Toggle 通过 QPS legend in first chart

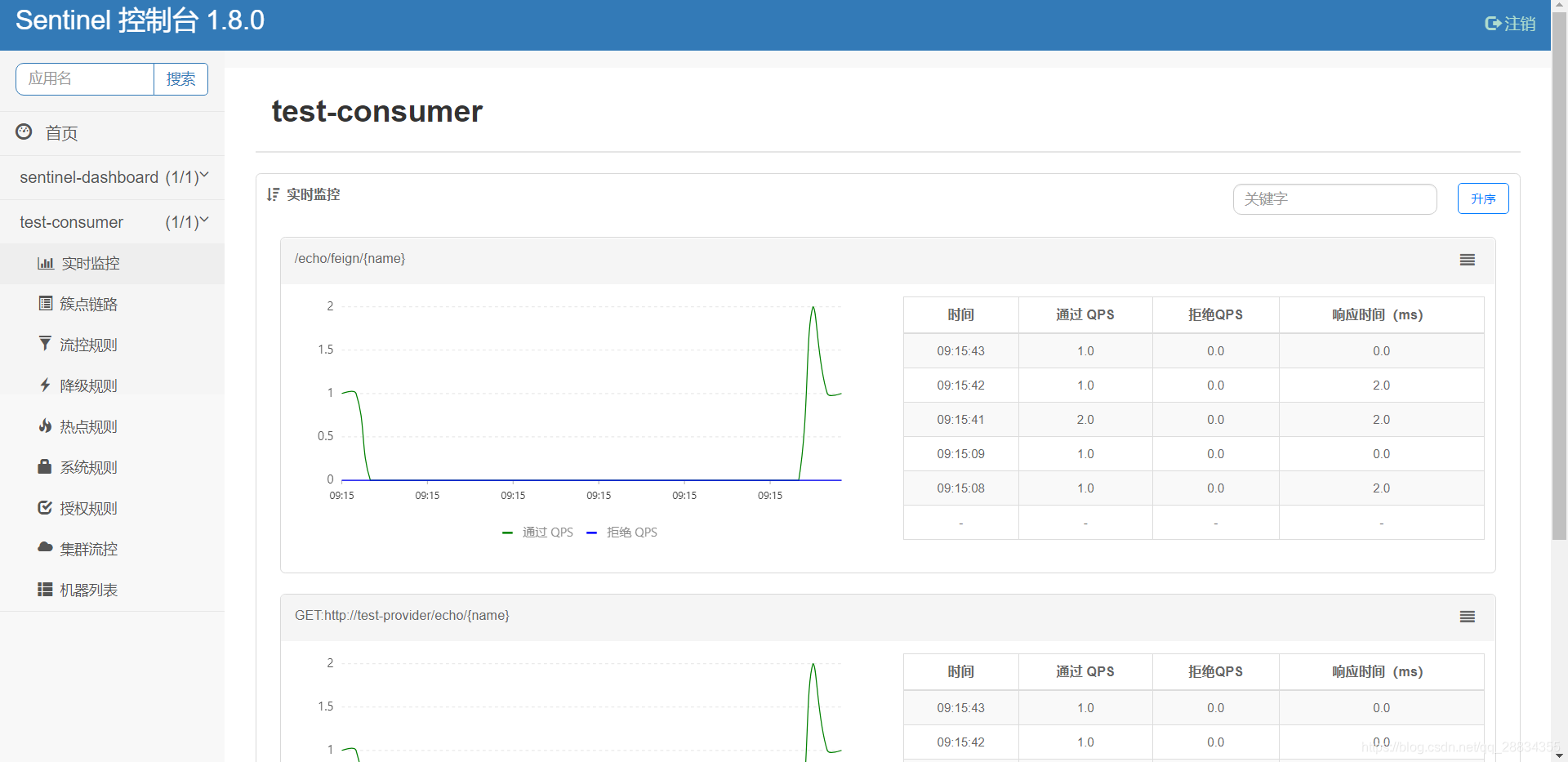click(x=538, y=533)
